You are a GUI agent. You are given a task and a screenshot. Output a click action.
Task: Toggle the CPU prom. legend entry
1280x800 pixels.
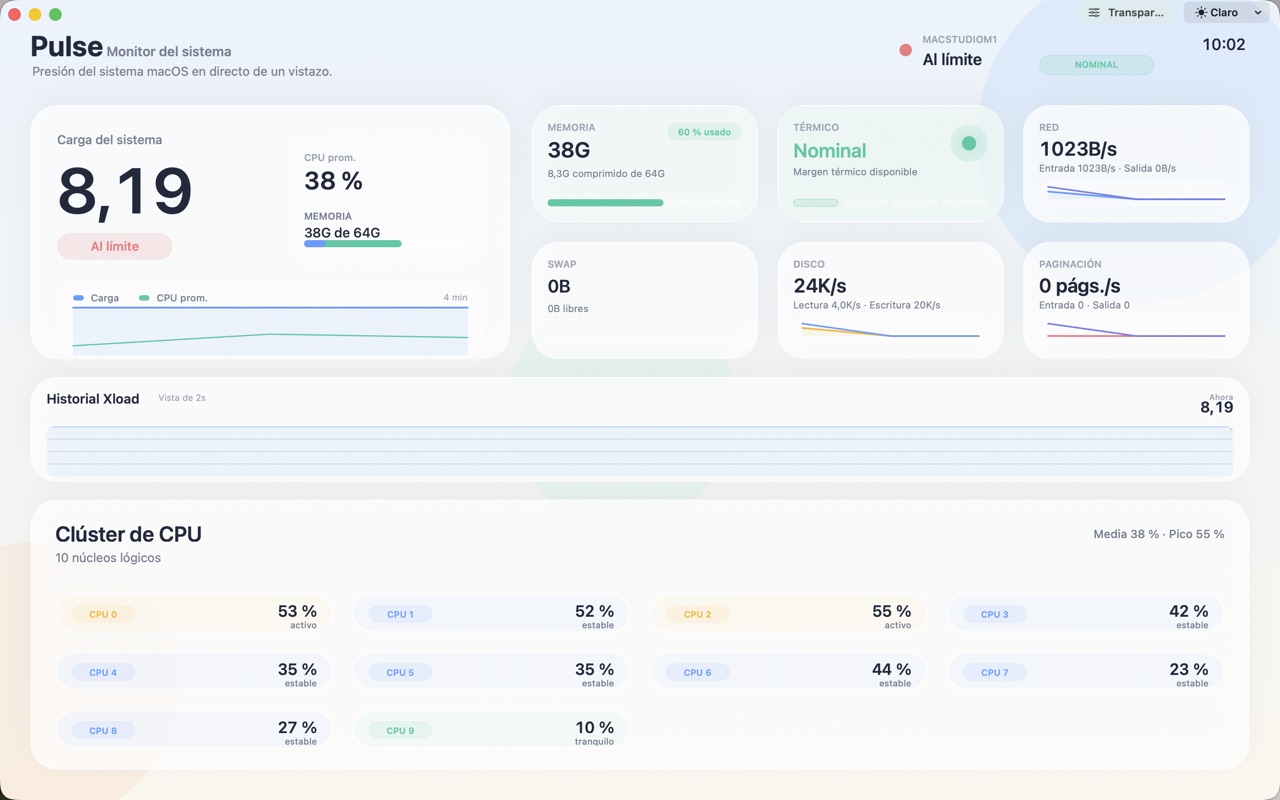pyautogui.click(x=173, y=298)
